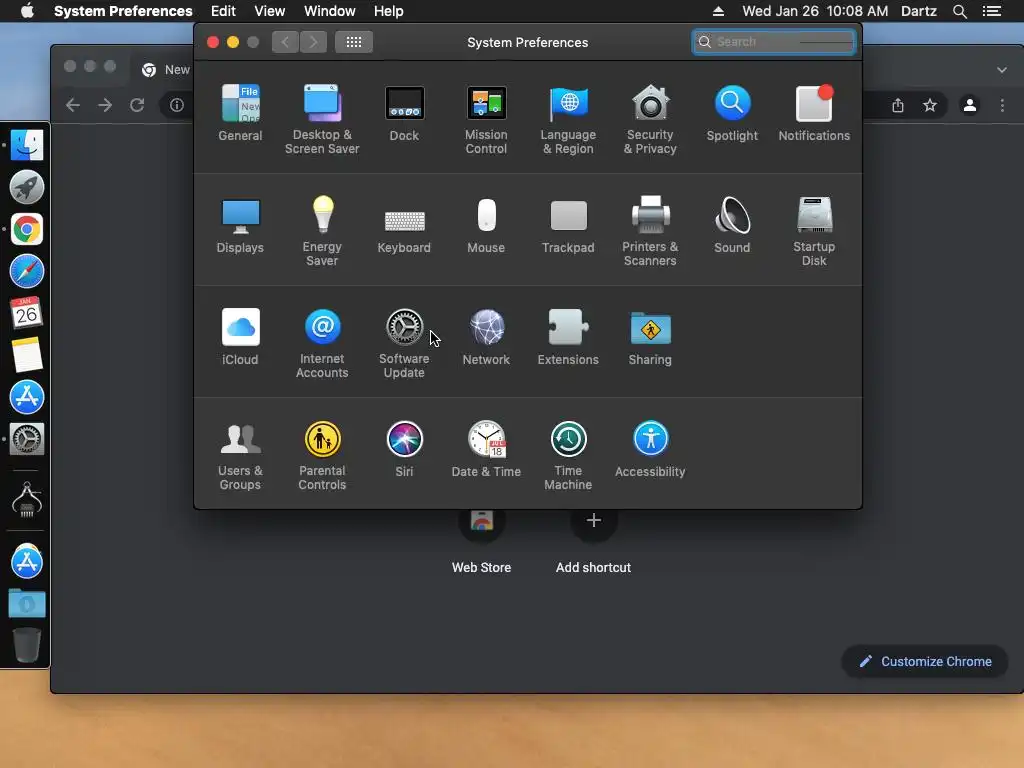Open Notifications preferences
1024x768 pixels.
tap(814, 114)
